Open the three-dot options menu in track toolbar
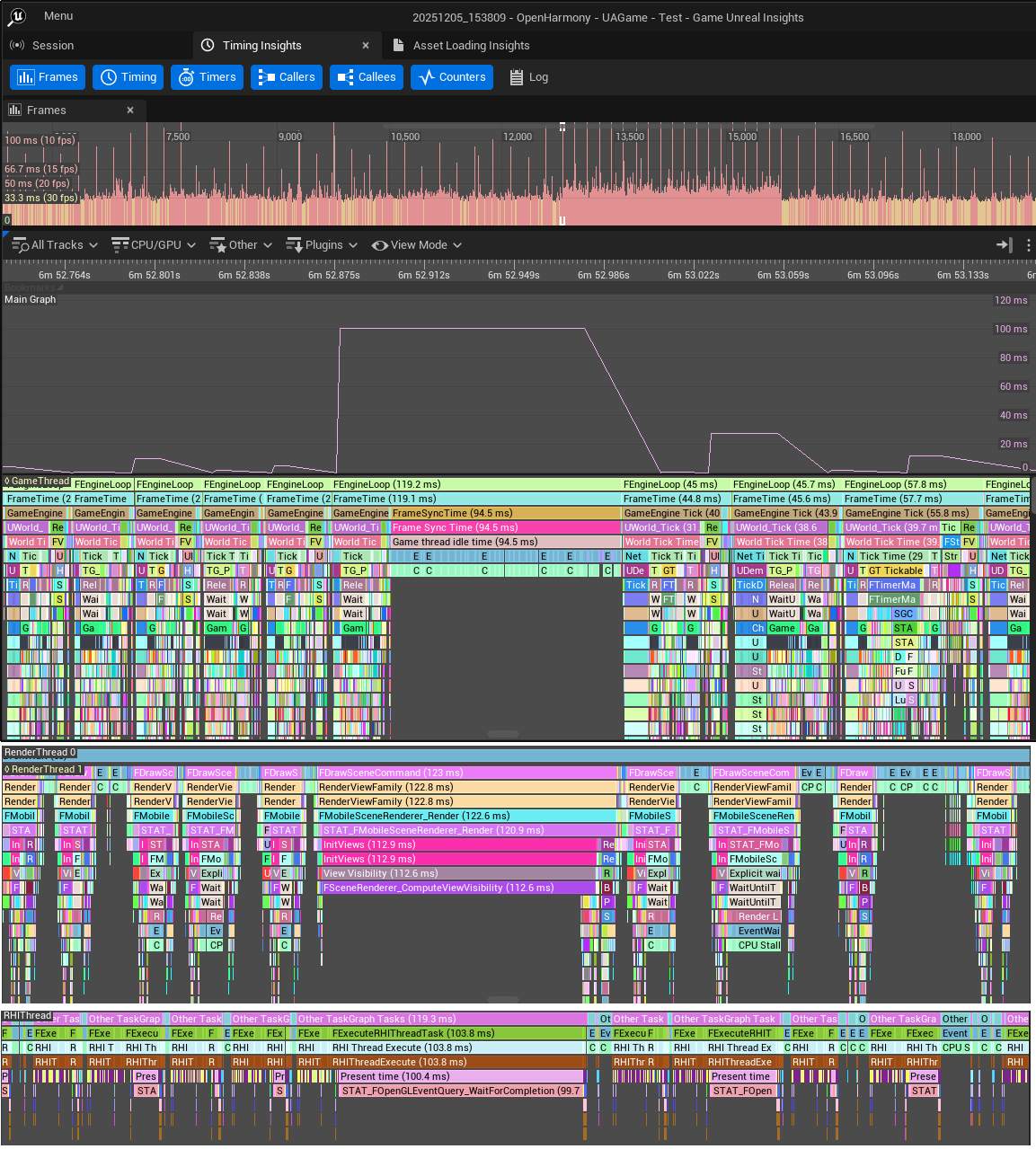Screen dimensions: 1036x1149 (x=1028, y=245)
